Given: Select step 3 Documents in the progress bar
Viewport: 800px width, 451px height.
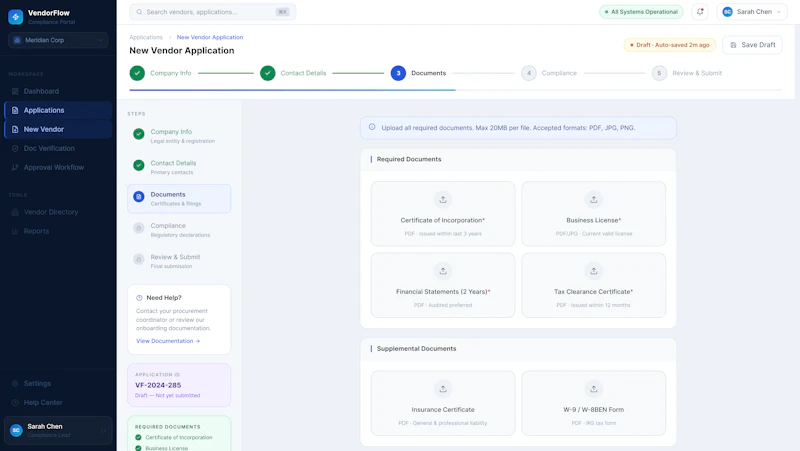Looking at the screenshot, I should (x=418, y=73).
